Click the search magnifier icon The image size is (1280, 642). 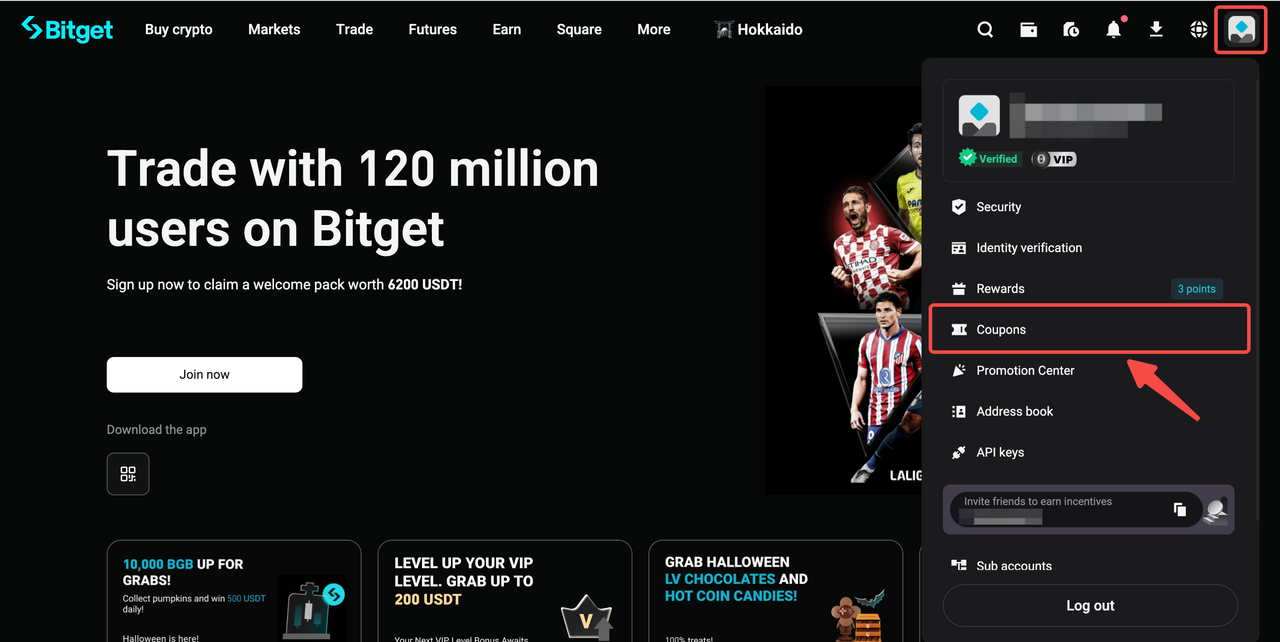coord(985,30)
